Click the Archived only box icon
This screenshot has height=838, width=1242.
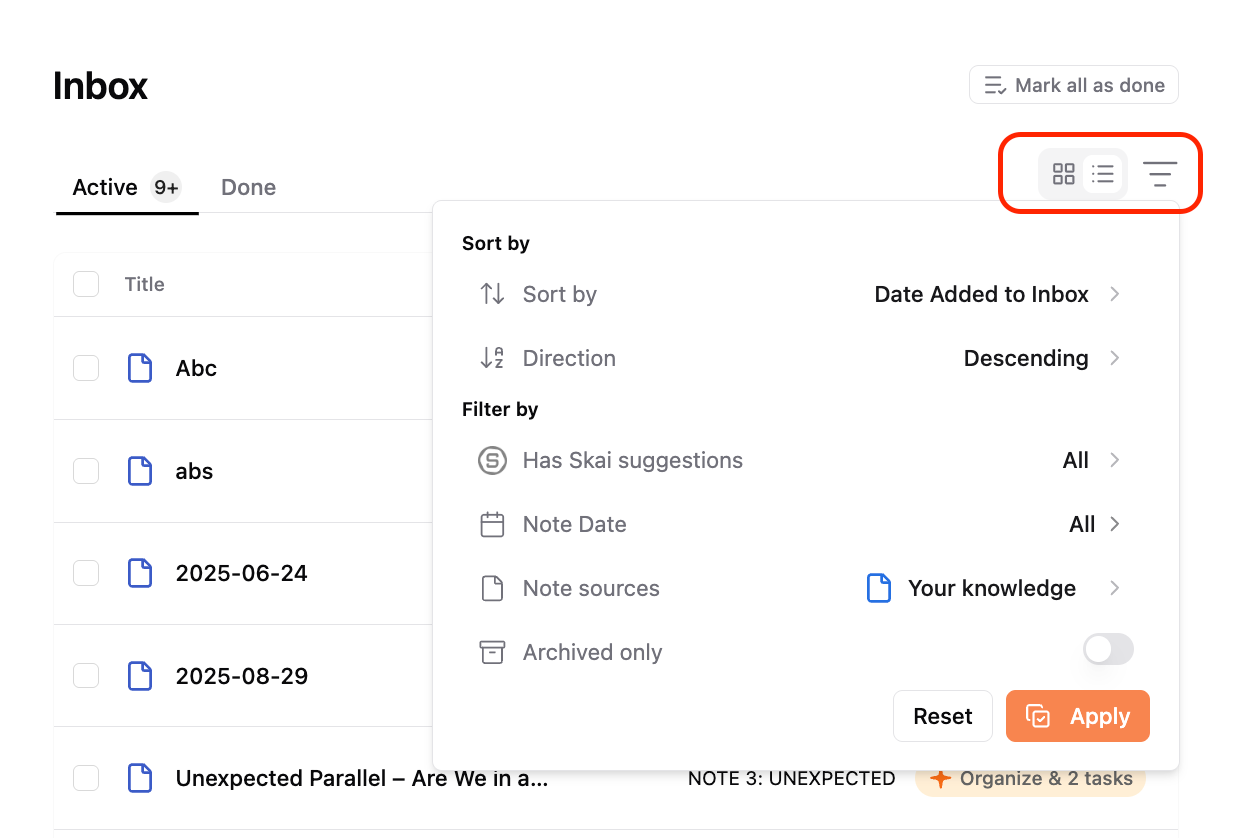pyautogui.click(x=492, y=653)
